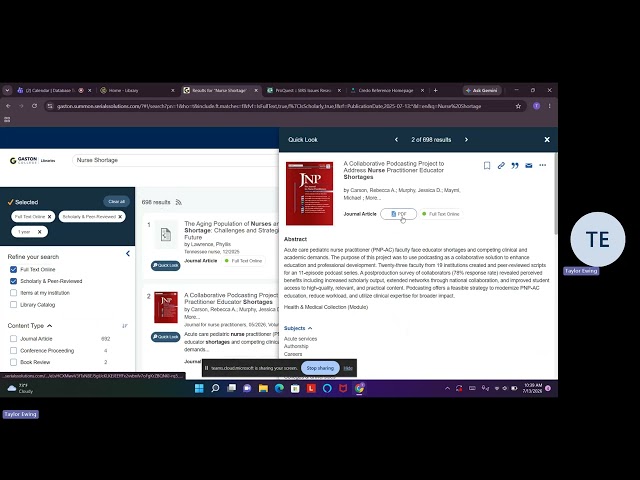Check the Items at my institution box
The image size is (640, 480).
coord(13,293)
